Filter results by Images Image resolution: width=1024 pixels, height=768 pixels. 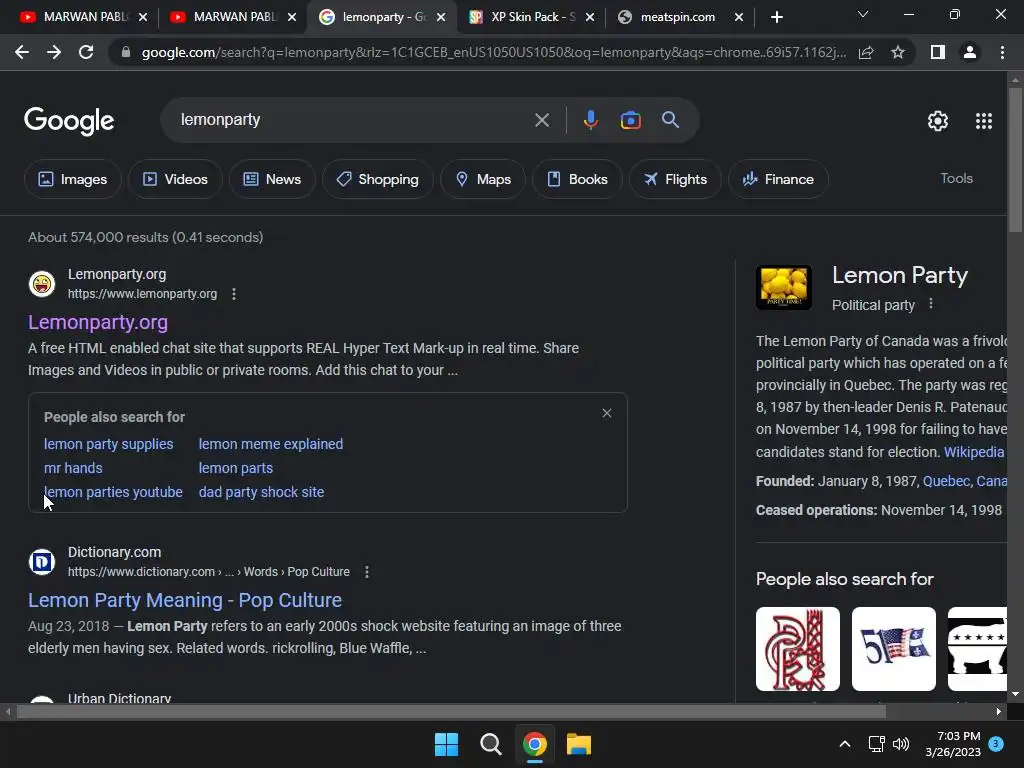72,179
